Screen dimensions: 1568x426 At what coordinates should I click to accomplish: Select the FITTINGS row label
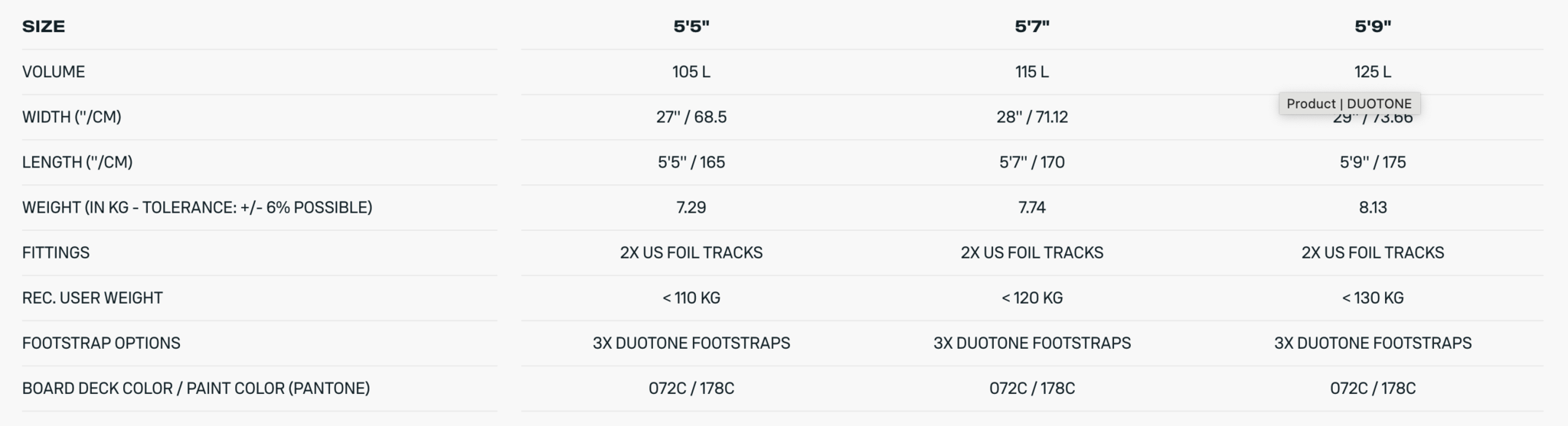click(x=56, y=252)
